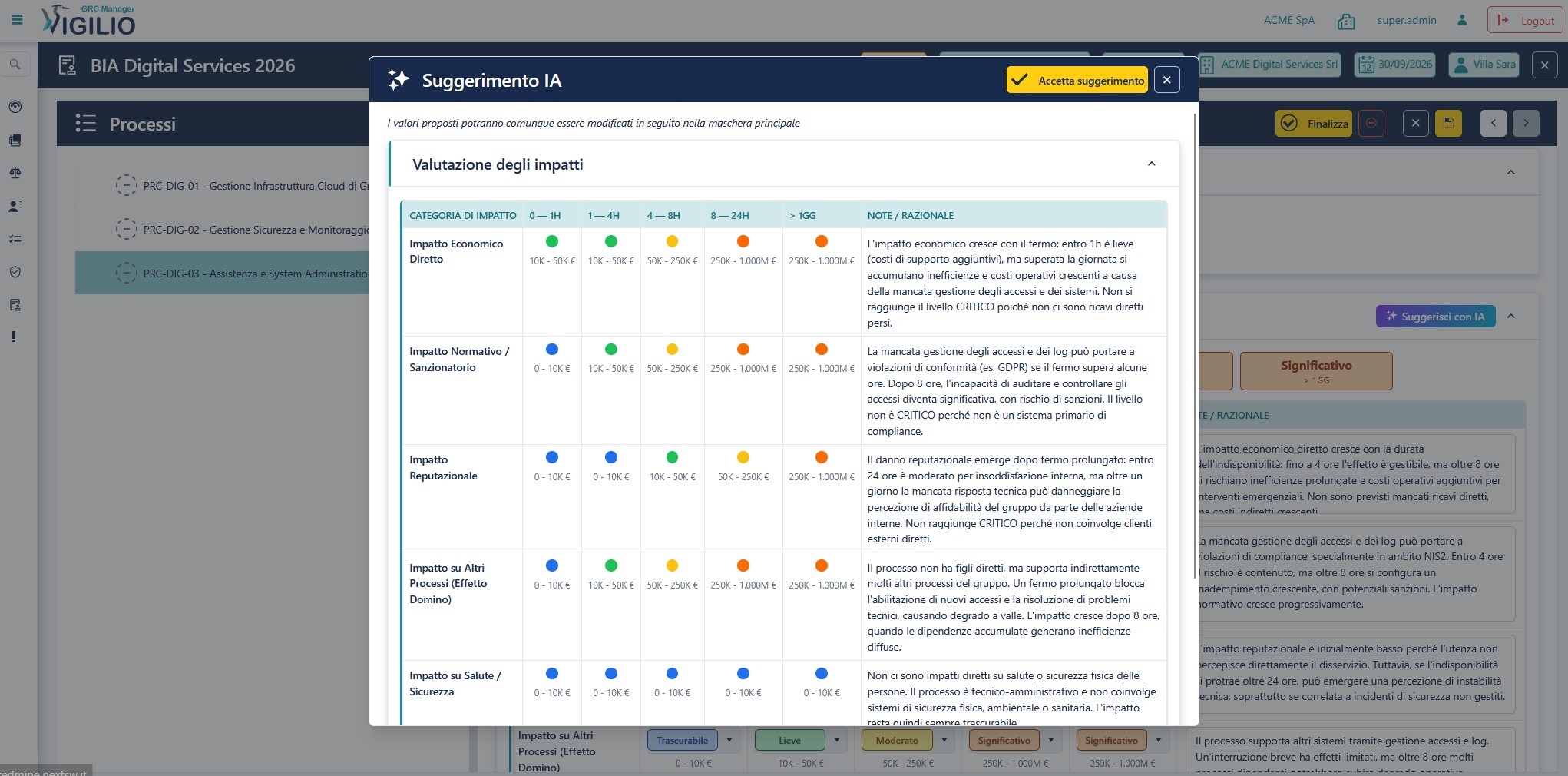Open the Trascurabile dropdown arrow

click(729, 740)
